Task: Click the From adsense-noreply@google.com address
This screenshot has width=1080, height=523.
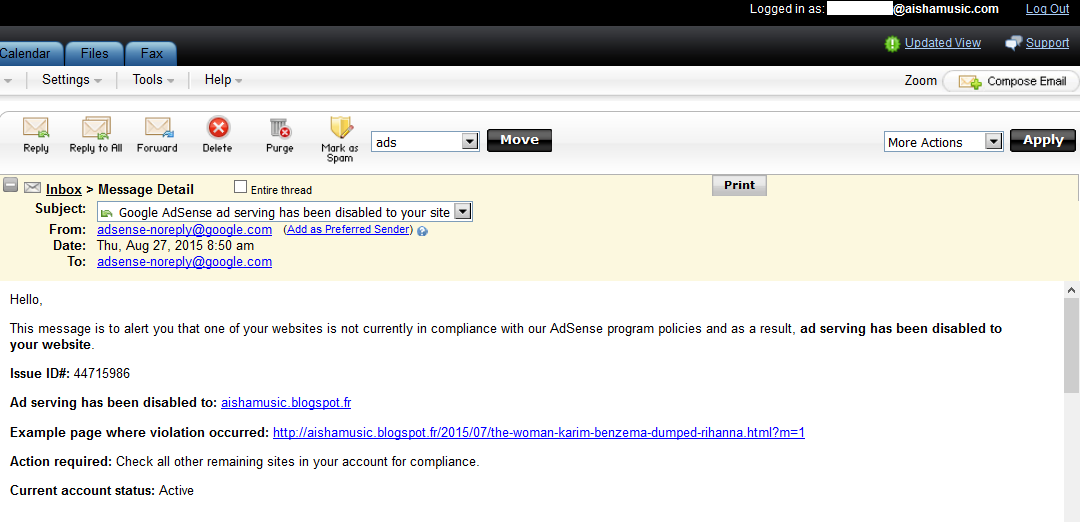Action: point(185,229)
